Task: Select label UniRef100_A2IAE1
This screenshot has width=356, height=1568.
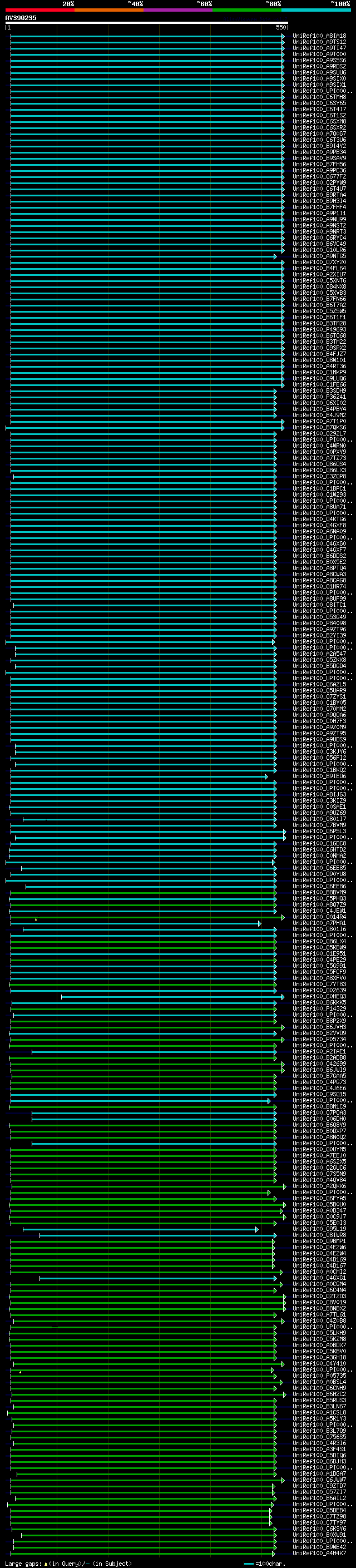Action: pyautogui.click(x=319, y=1051)
